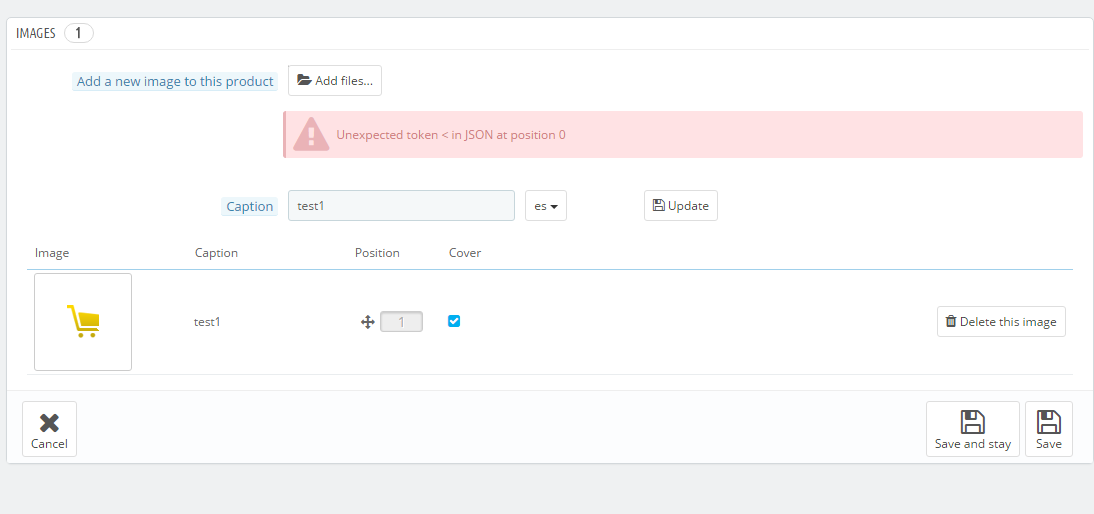Click the floppy disk icon on the Update button

coord(658,206)
